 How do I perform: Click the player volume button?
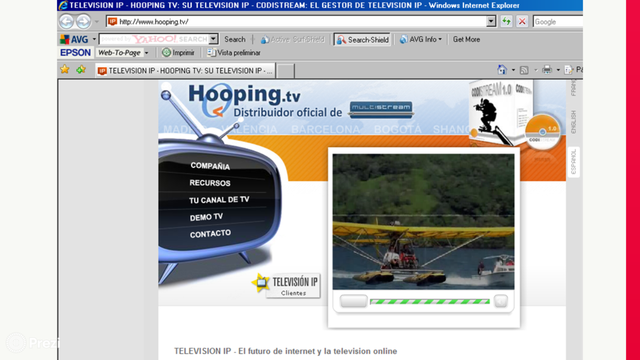[500, 301]
